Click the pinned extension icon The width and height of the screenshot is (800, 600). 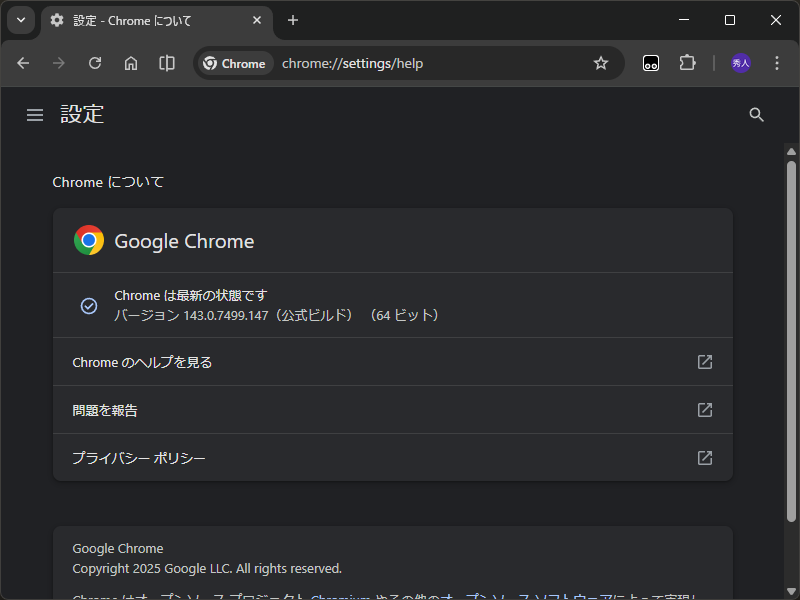[x=650, y=63]
